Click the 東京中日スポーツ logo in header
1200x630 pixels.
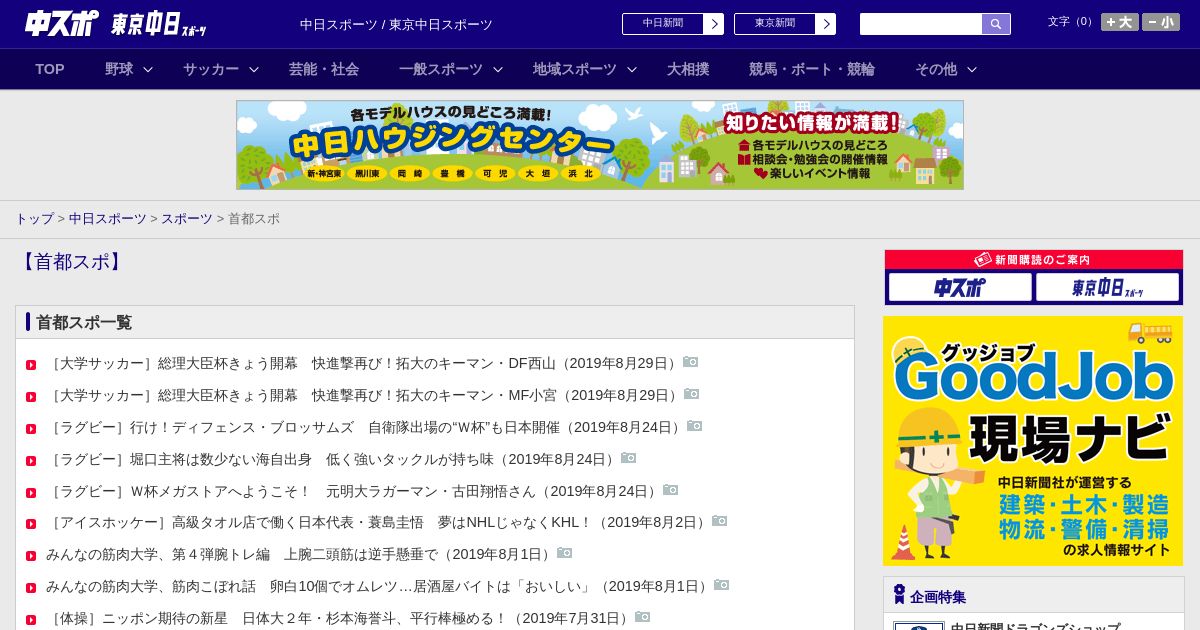click(159, 24)
